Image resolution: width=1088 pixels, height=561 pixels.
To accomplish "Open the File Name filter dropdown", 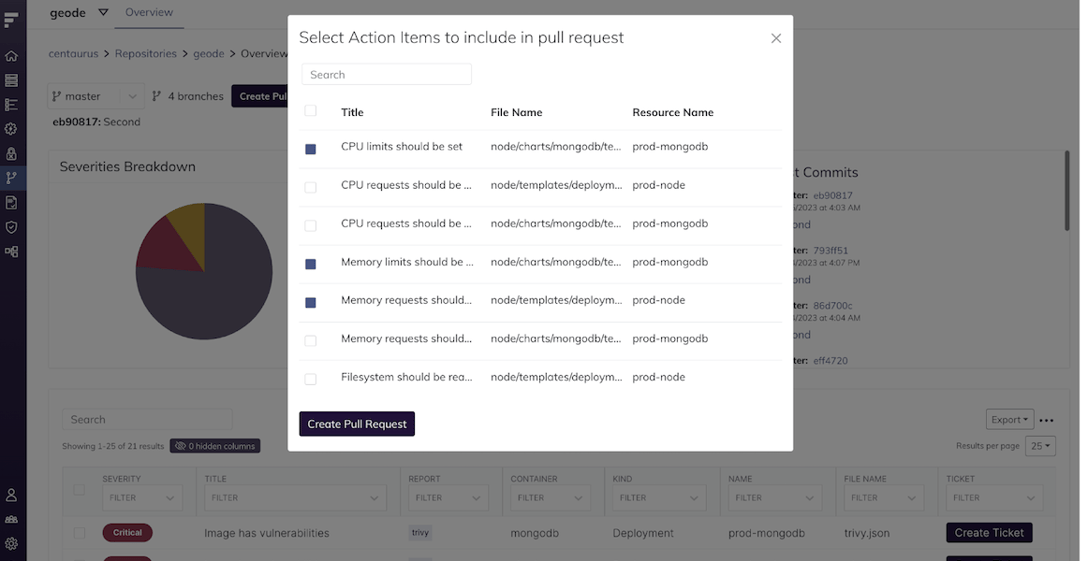I will pyautogui.click(x=884, y=498).
